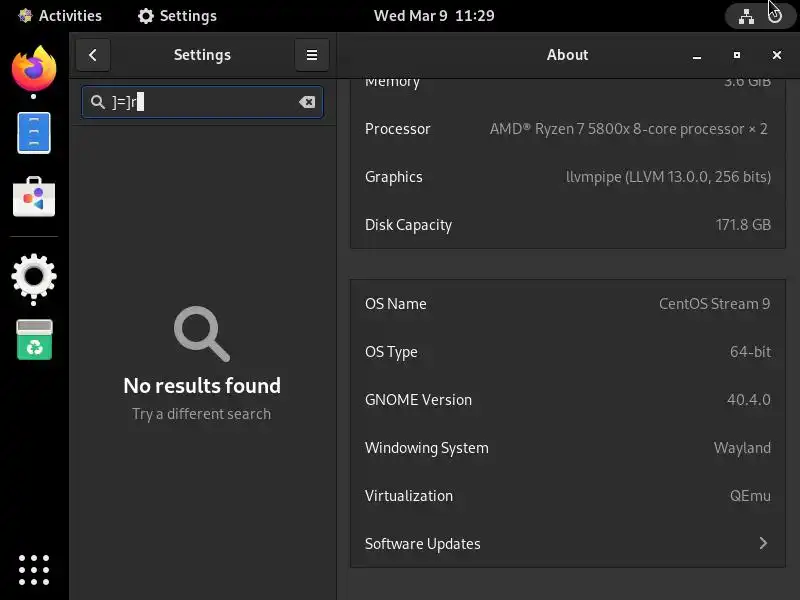Maximize the About window

pyautogui.click(x=737, y=55)
